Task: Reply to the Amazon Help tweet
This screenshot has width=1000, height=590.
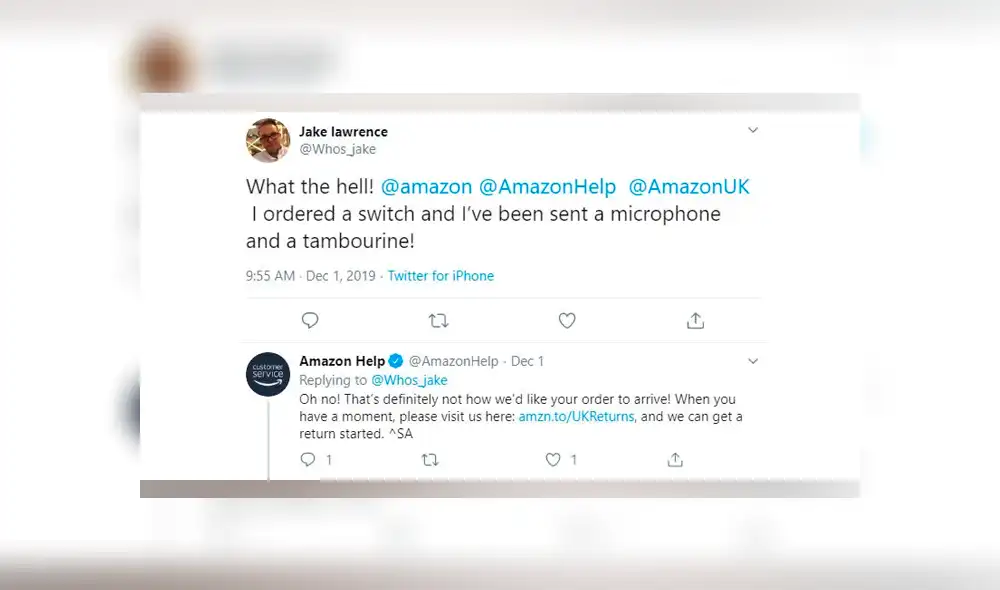Action: coord(308,459)
